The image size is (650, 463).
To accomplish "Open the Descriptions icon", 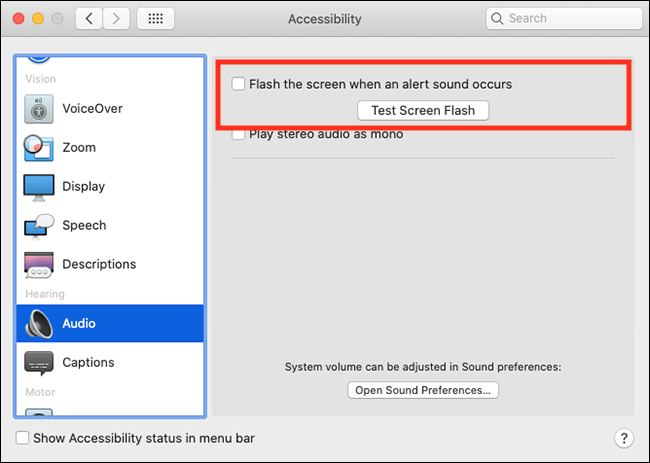I will tap(39, 264).
